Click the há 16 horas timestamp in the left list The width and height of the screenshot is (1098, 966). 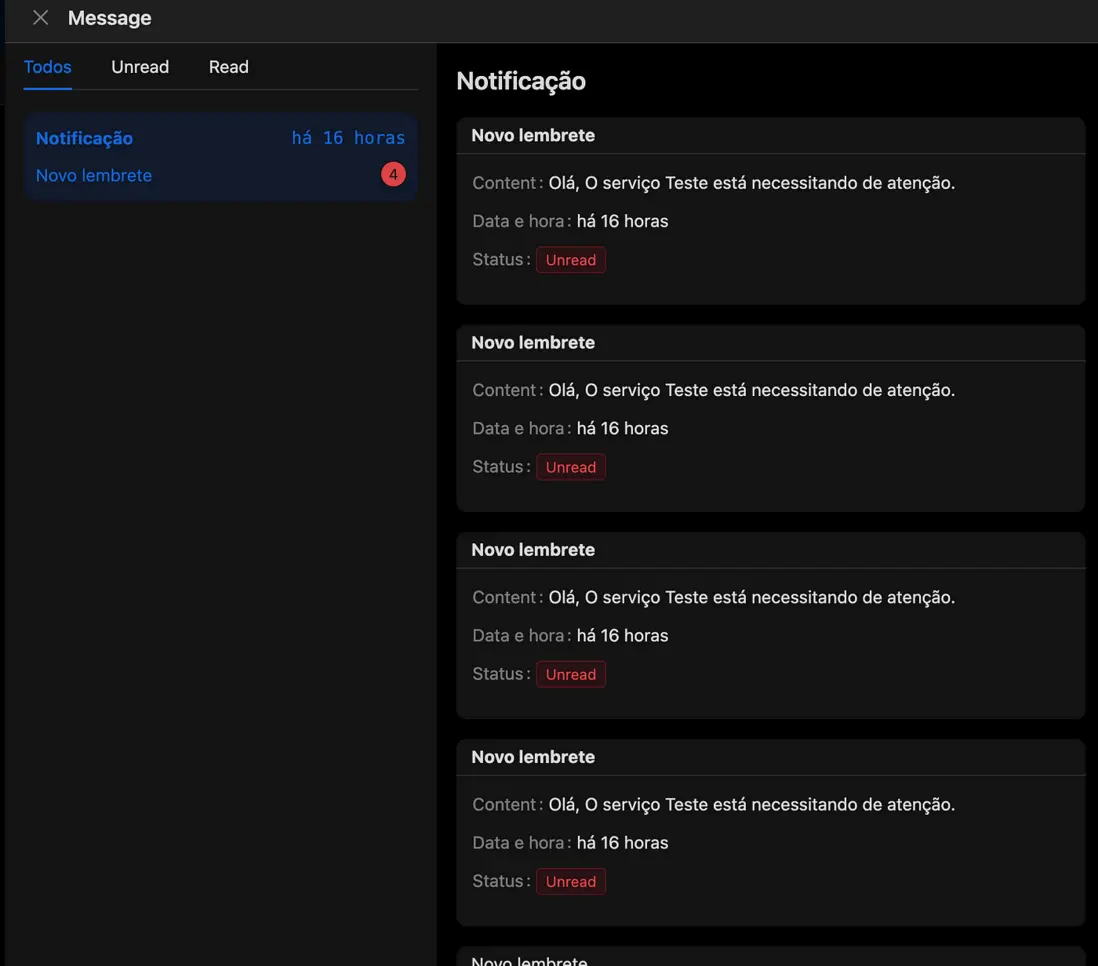tap(348, 138)
